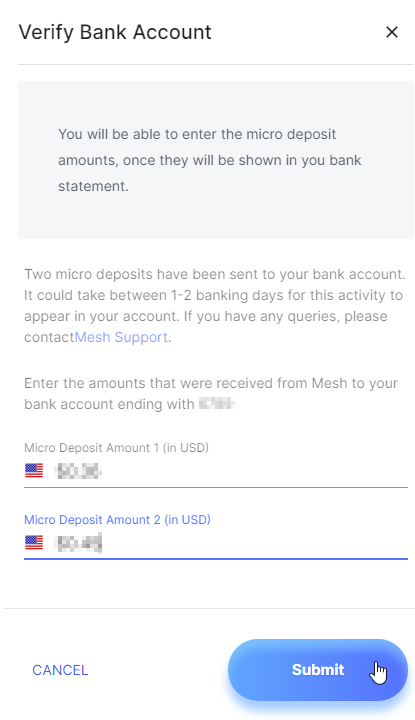Focus the Micro Deposit Amount 2 field
This screenshot has height=720, width=415.
tap(216, 543)
